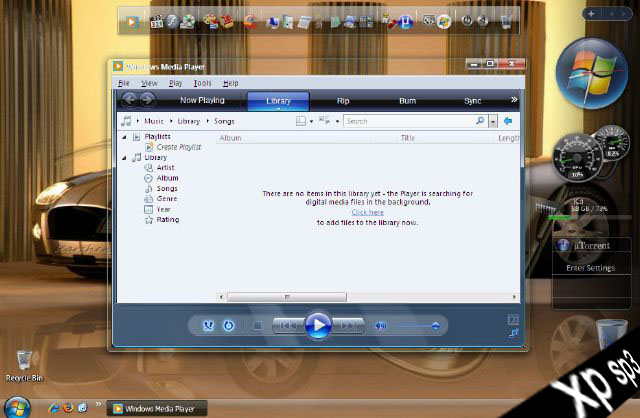Select the Library tab
Viewport: 640px width, 418px height.
point(278,101)
